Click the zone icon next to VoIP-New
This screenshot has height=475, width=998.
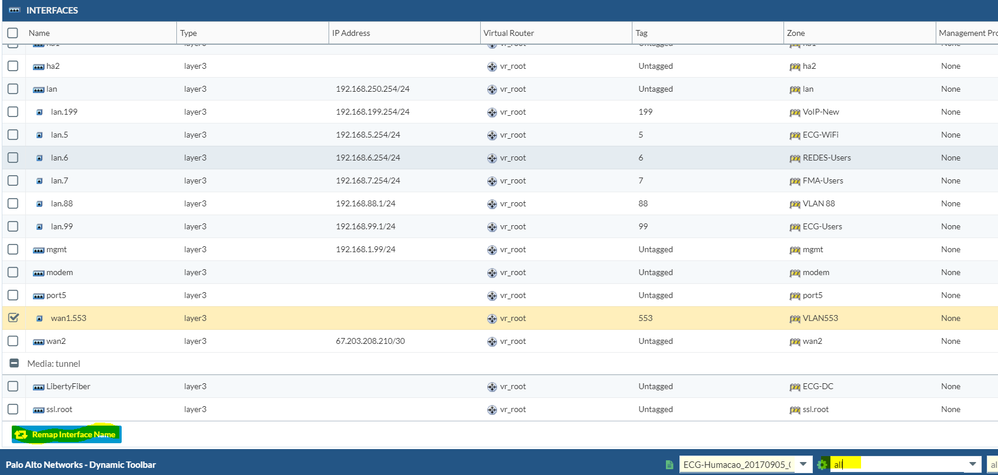[794, 112]
